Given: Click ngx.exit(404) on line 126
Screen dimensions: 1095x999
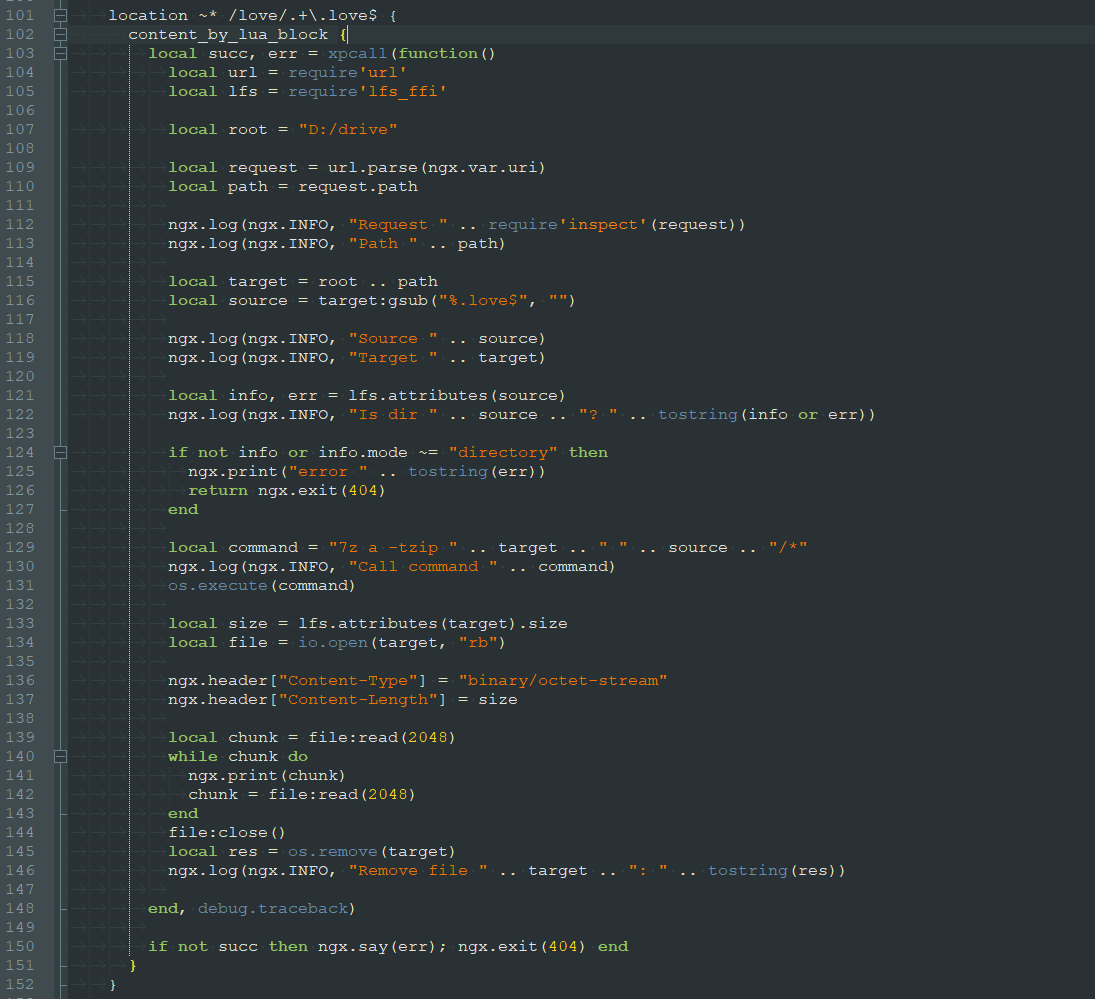Looking at the screenshot, I should tap(322, 491).
